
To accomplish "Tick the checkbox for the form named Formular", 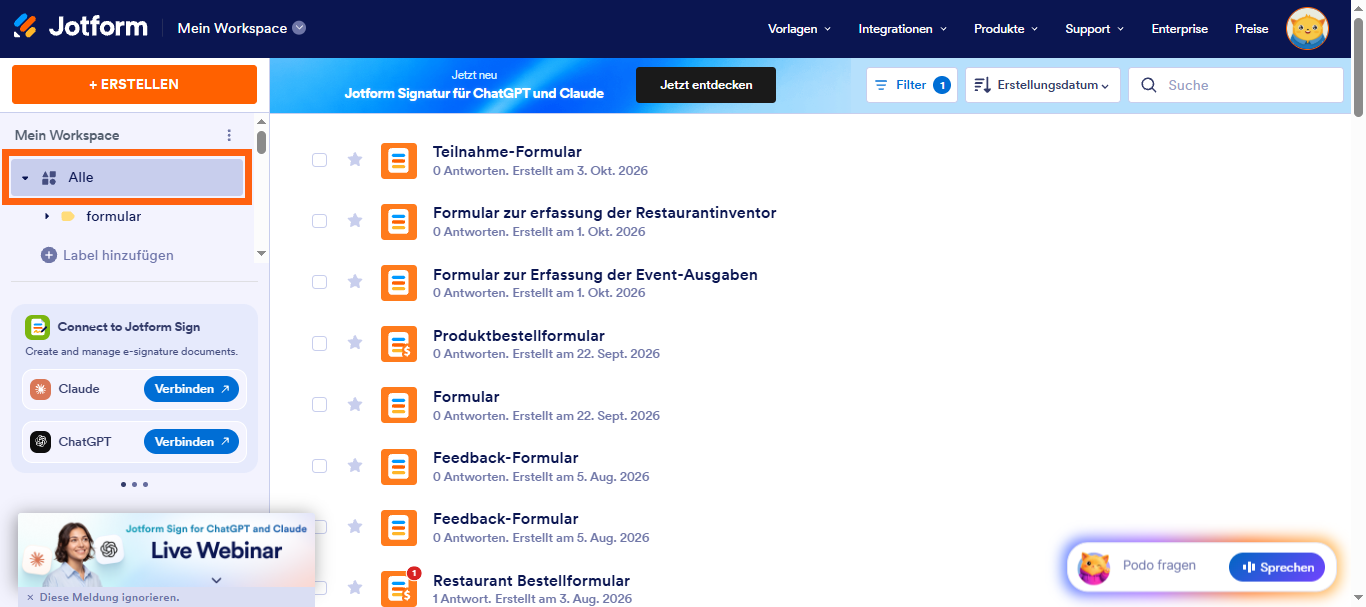I will (319, 404).
